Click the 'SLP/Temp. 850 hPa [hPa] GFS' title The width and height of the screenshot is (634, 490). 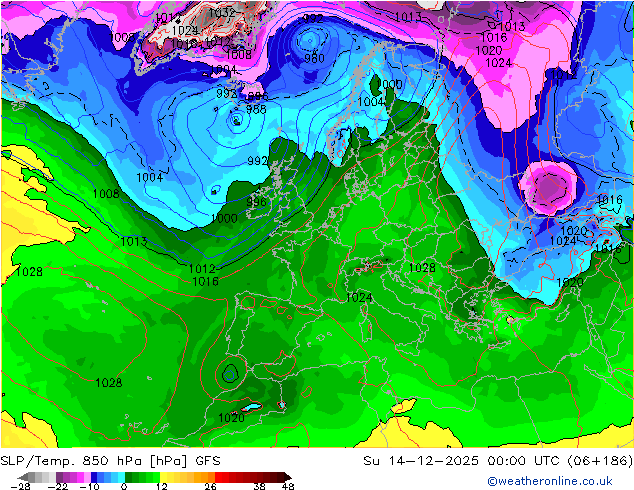(110, 461)
